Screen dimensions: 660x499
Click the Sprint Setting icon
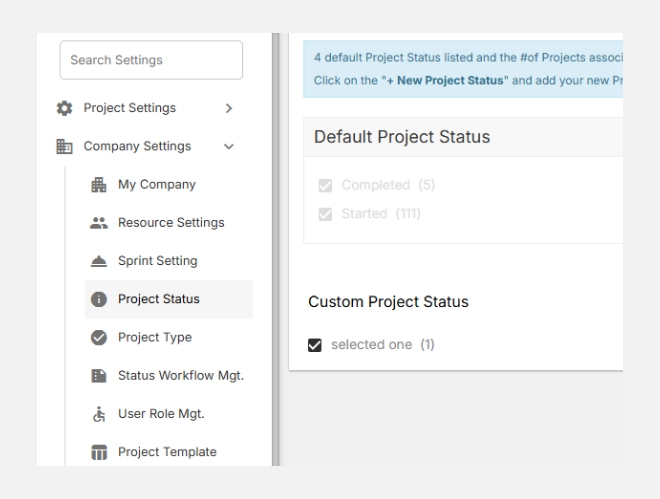tap(99, 261)
